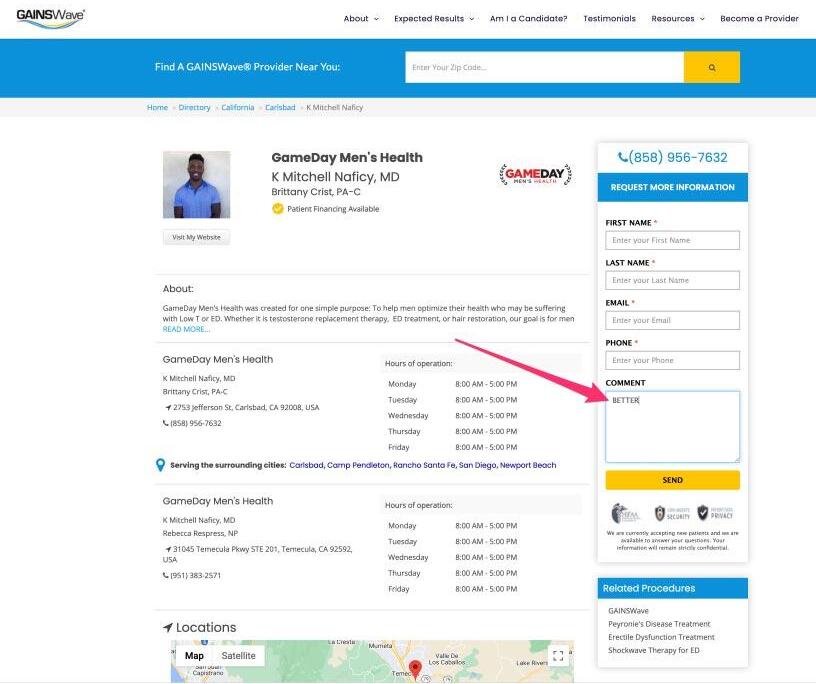Click the yellow Patient Financing checkmark badge

pyautogui.click(x=278, y=209)
